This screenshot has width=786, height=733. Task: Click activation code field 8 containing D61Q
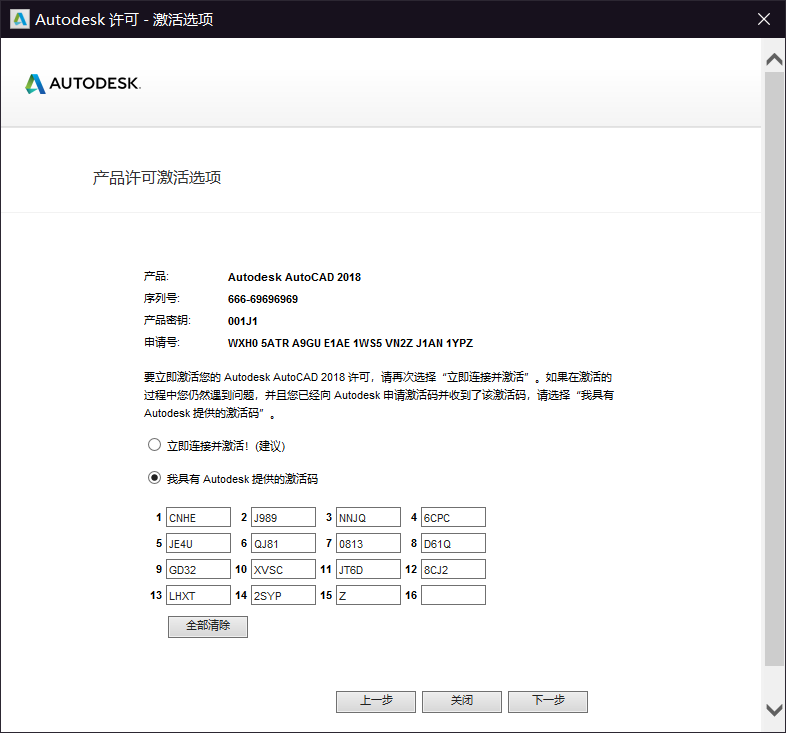[453, 543]
